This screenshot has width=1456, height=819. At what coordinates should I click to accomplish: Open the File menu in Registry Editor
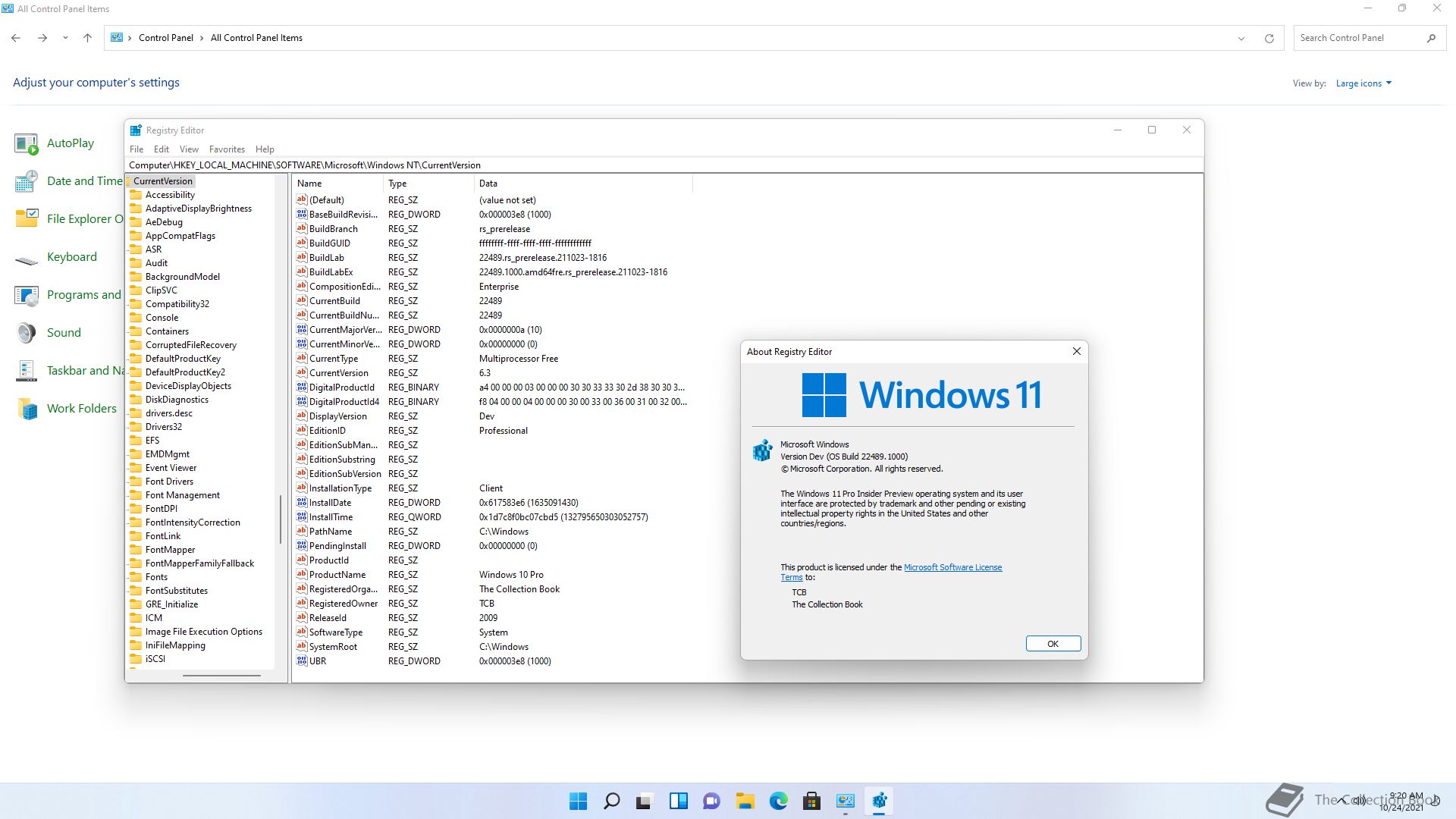136,149
